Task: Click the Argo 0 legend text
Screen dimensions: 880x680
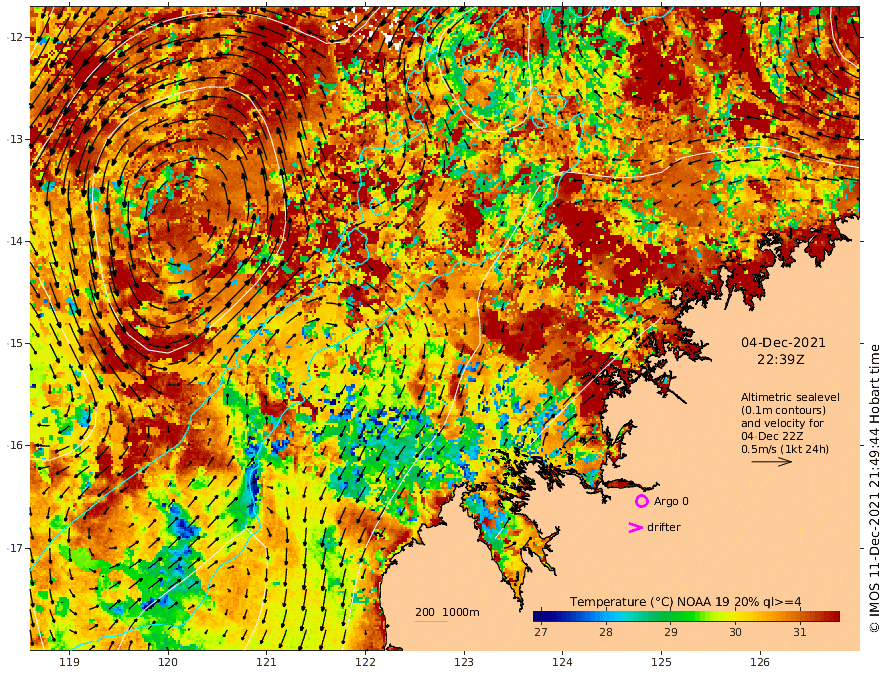Action: pos(671,501)
